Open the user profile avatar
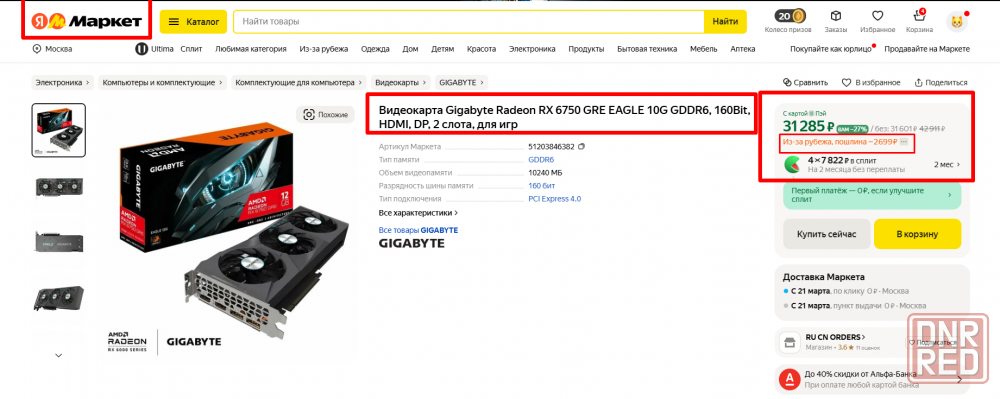Screen dimensions: 1000x399 (957, 22)
